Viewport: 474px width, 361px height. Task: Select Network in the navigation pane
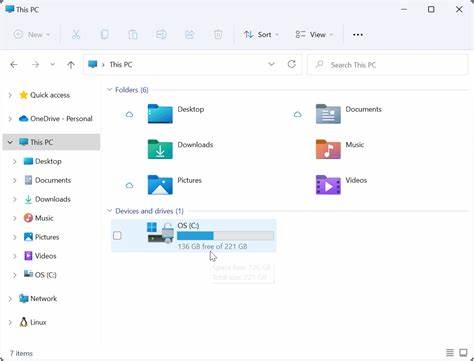43,298
